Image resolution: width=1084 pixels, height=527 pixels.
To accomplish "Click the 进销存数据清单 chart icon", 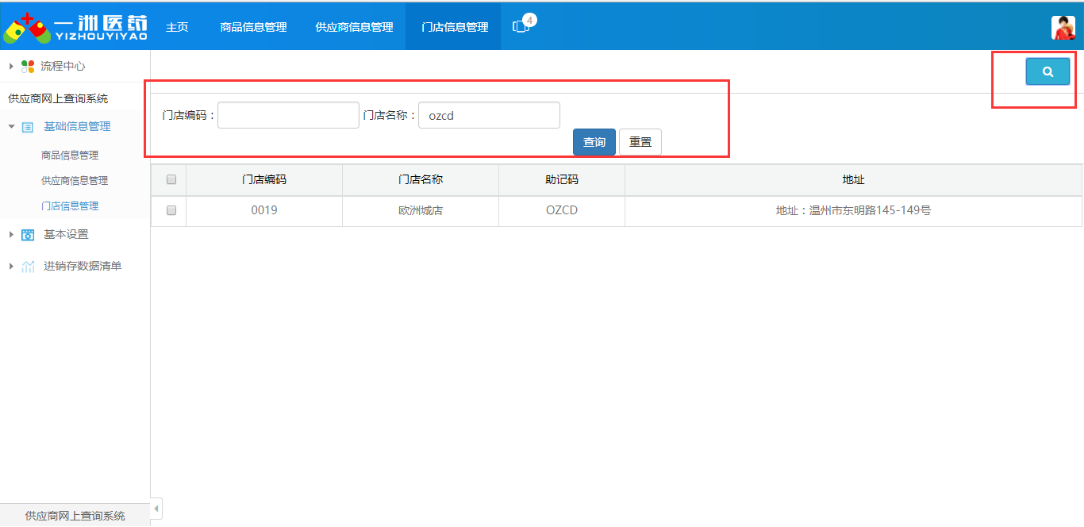I will [27, 267].
